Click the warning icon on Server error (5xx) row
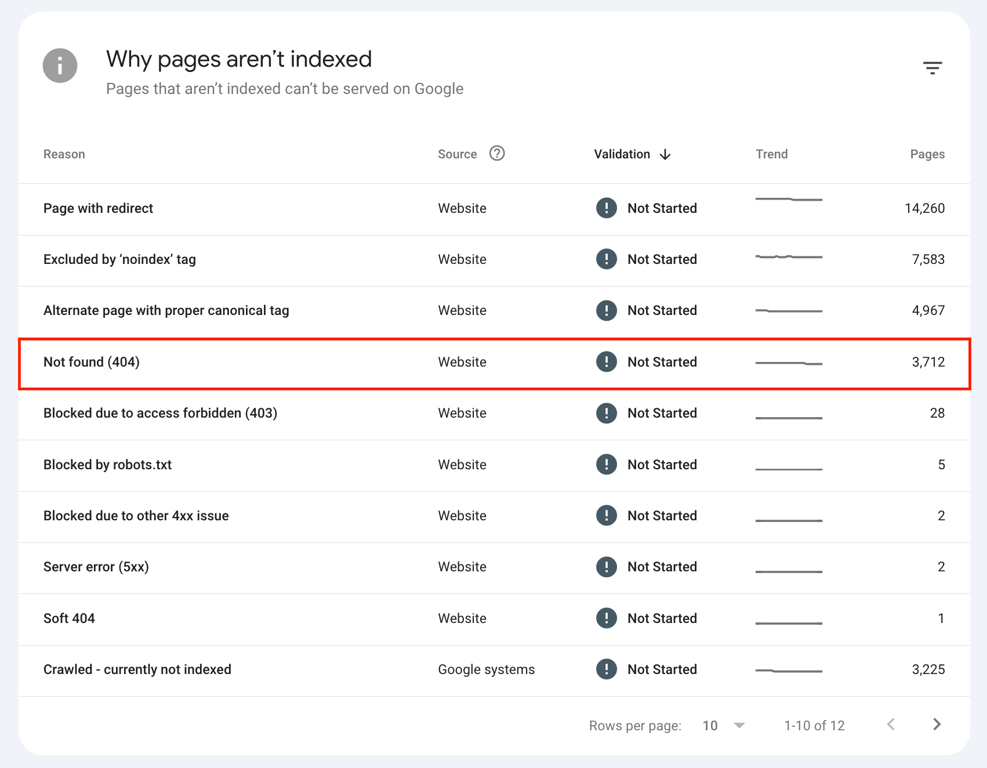 point(607,567)
